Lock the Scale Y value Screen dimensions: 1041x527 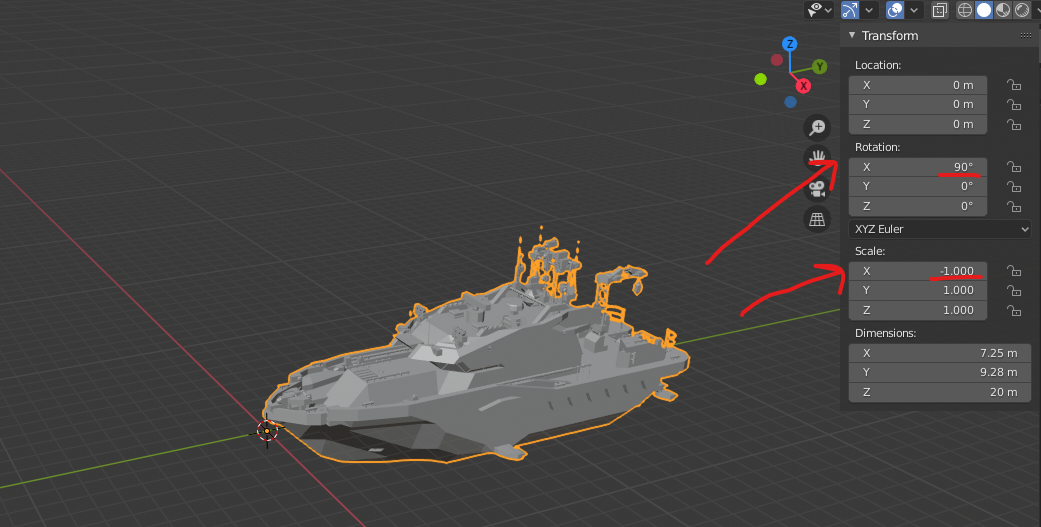(1013, 290)
